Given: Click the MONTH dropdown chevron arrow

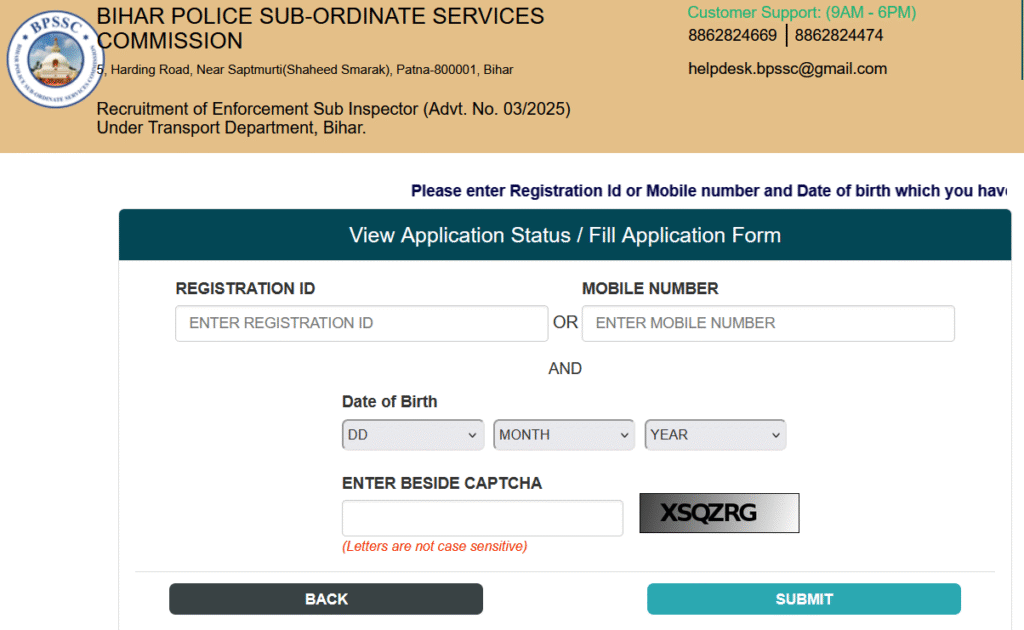Looking at the screenshot, I should (x=624, y=435).
